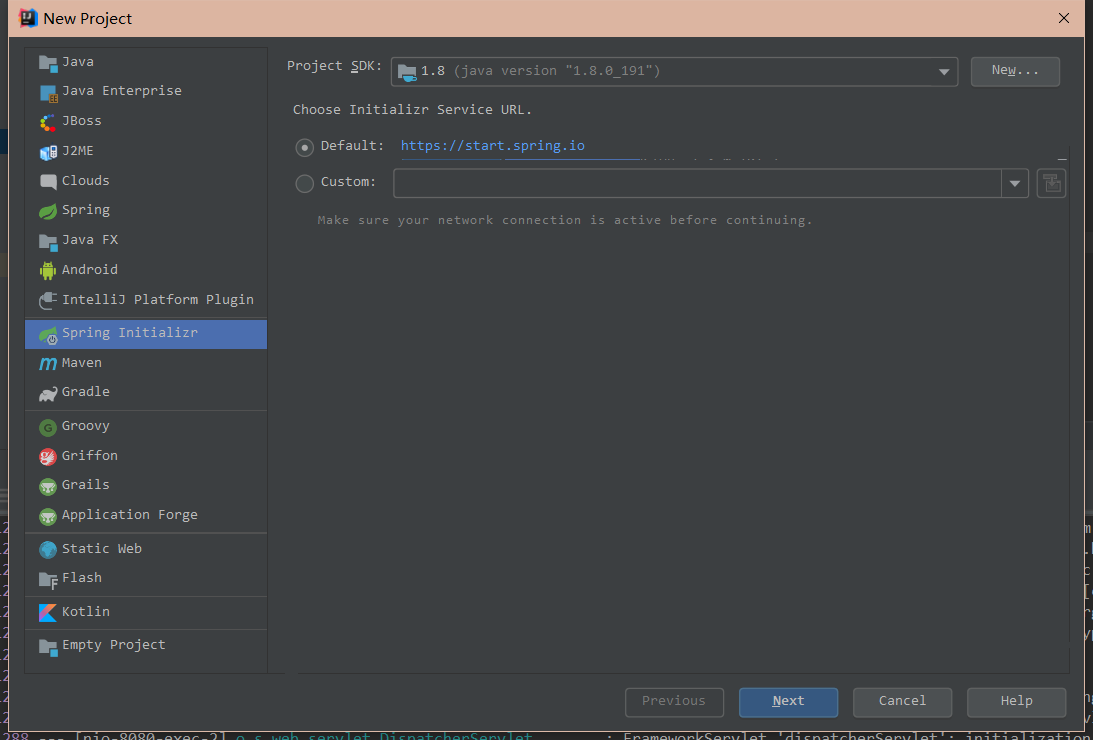
Task: Click the Spring Initializr leaf icon
Action: 48,335
